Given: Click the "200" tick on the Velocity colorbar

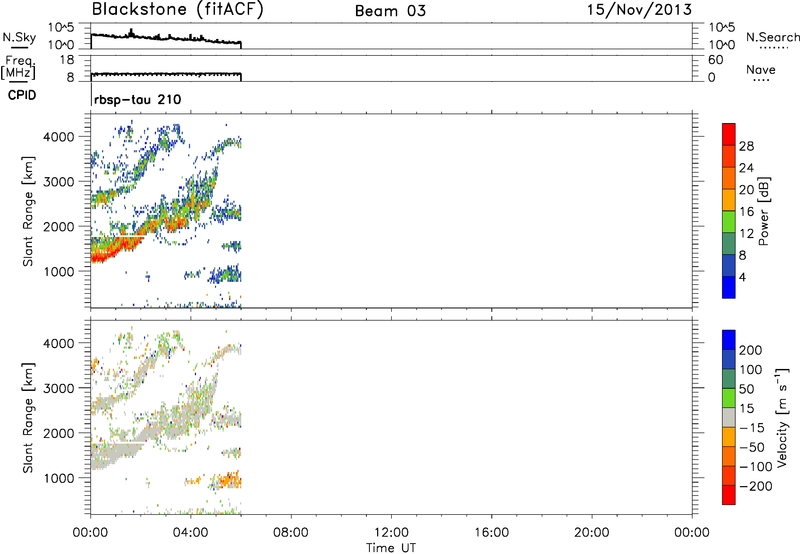Looking at the screenshot, I should click(751, 350).
